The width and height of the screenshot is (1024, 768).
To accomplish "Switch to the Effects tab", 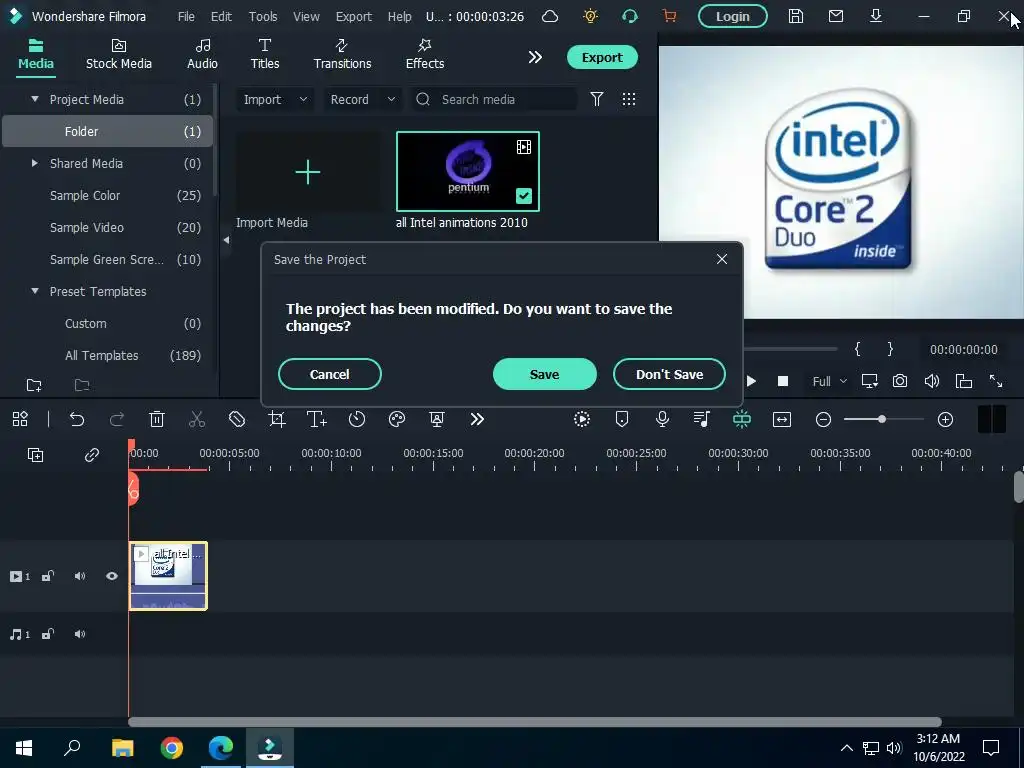I will [424, 55].
